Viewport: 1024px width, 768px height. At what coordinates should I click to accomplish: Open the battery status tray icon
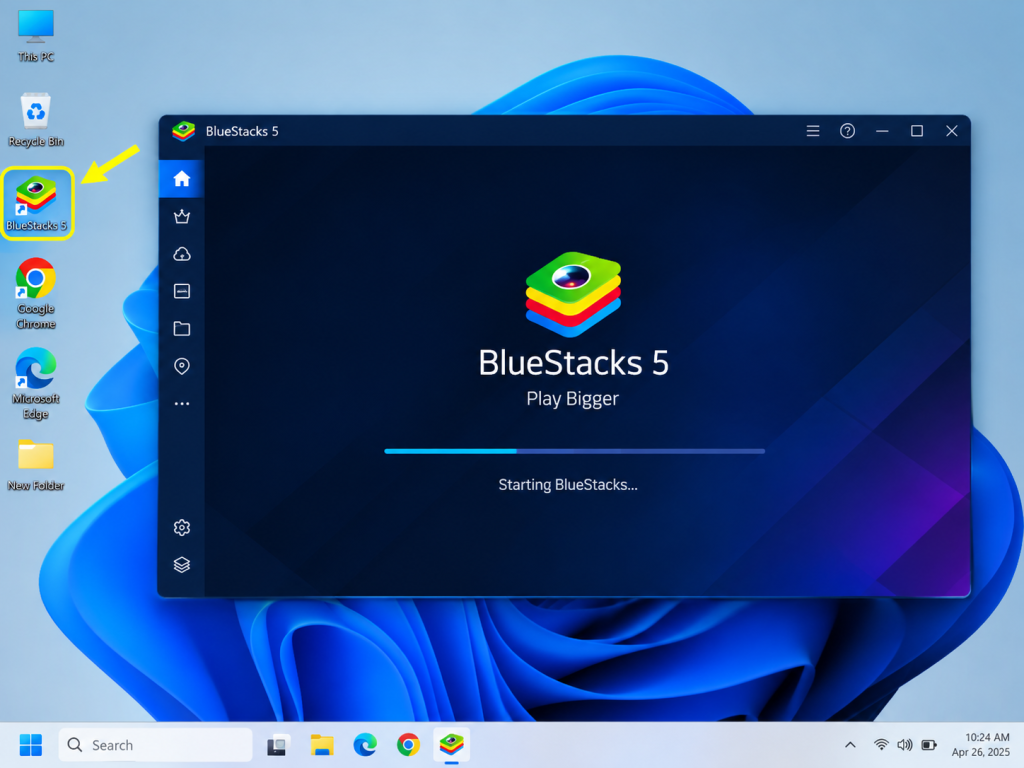pyautogui.click(x=929, y=744)
